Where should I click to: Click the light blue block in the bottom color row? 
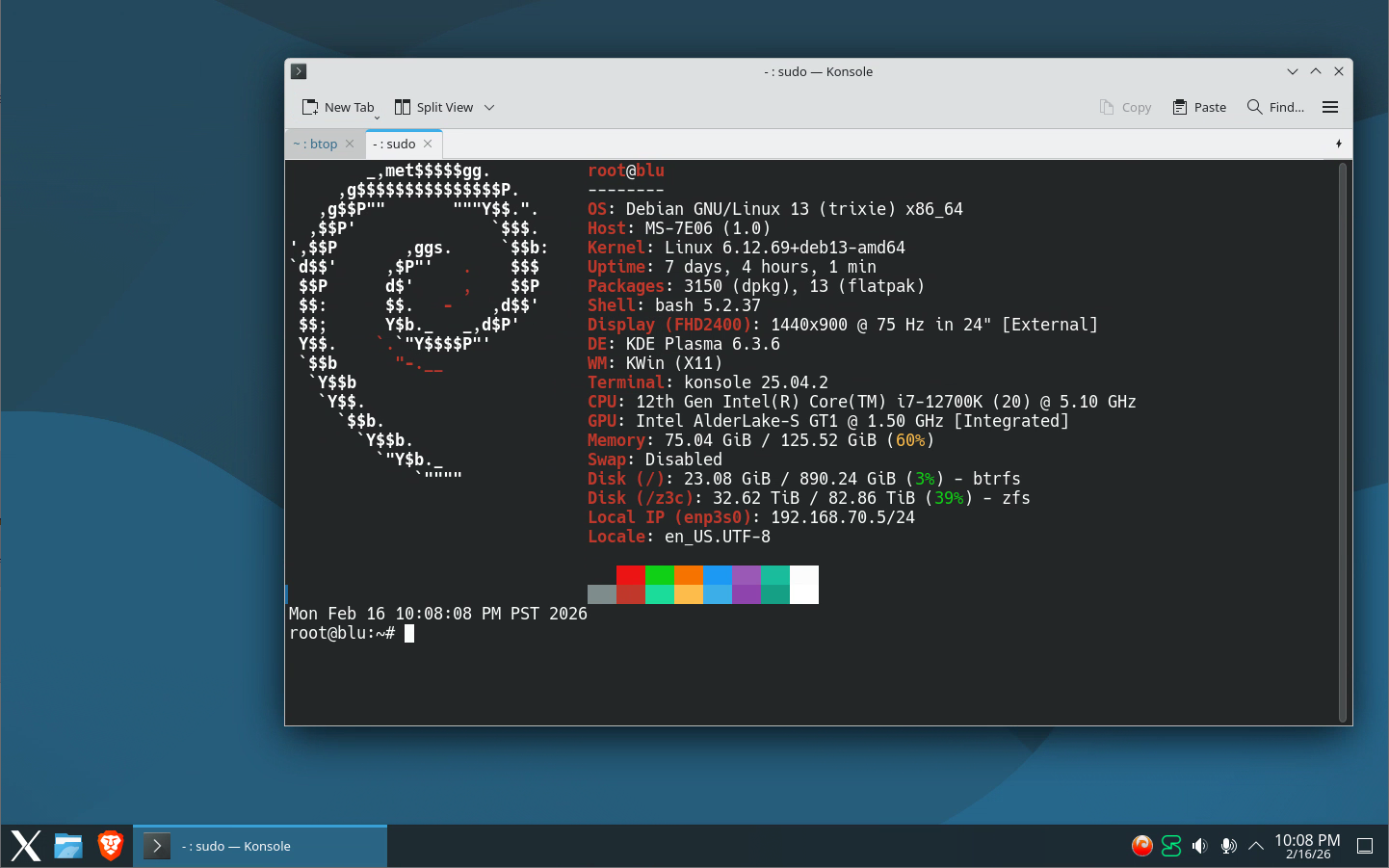pyautogui.click(x=718, y=594)
